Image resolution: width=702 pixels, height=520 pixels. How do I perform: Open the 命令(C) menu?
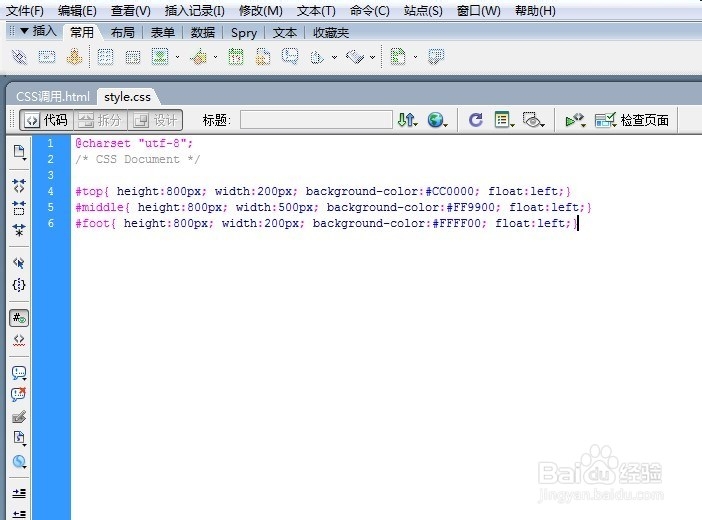click(370, 10)
